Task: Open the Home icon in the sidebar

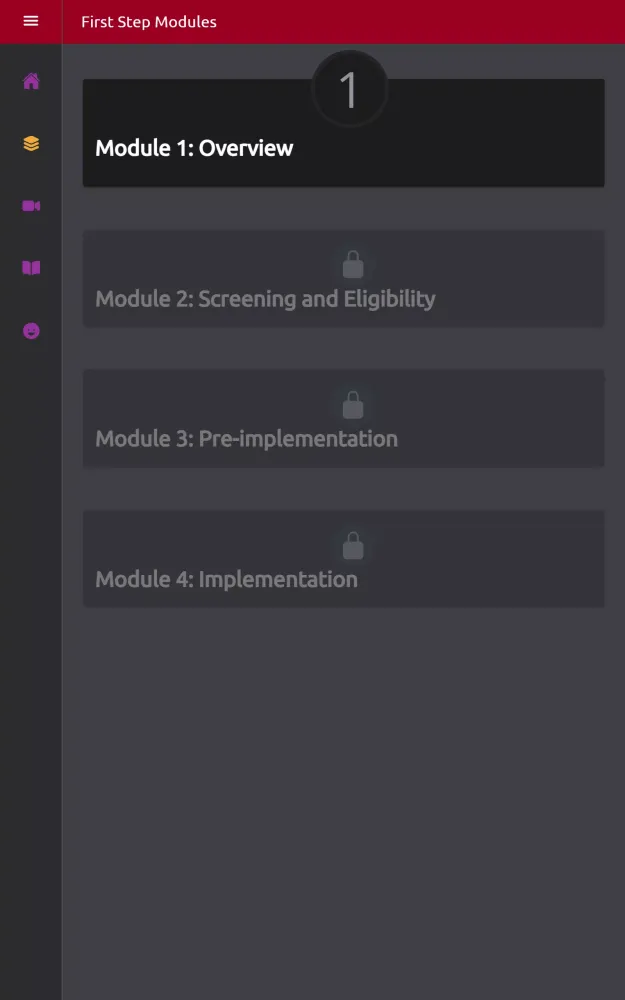Action: pyautogui.click(x=30, y=81)
